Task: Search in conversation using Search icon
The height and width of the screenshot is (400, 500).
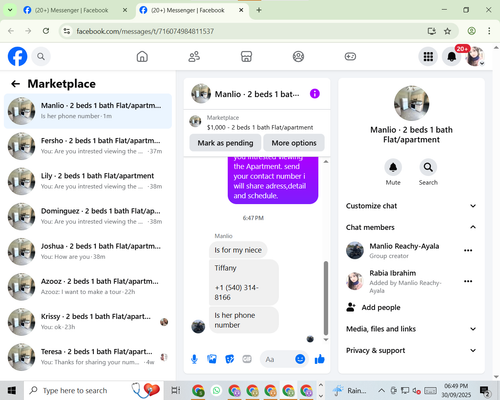Action: [428, 167]
